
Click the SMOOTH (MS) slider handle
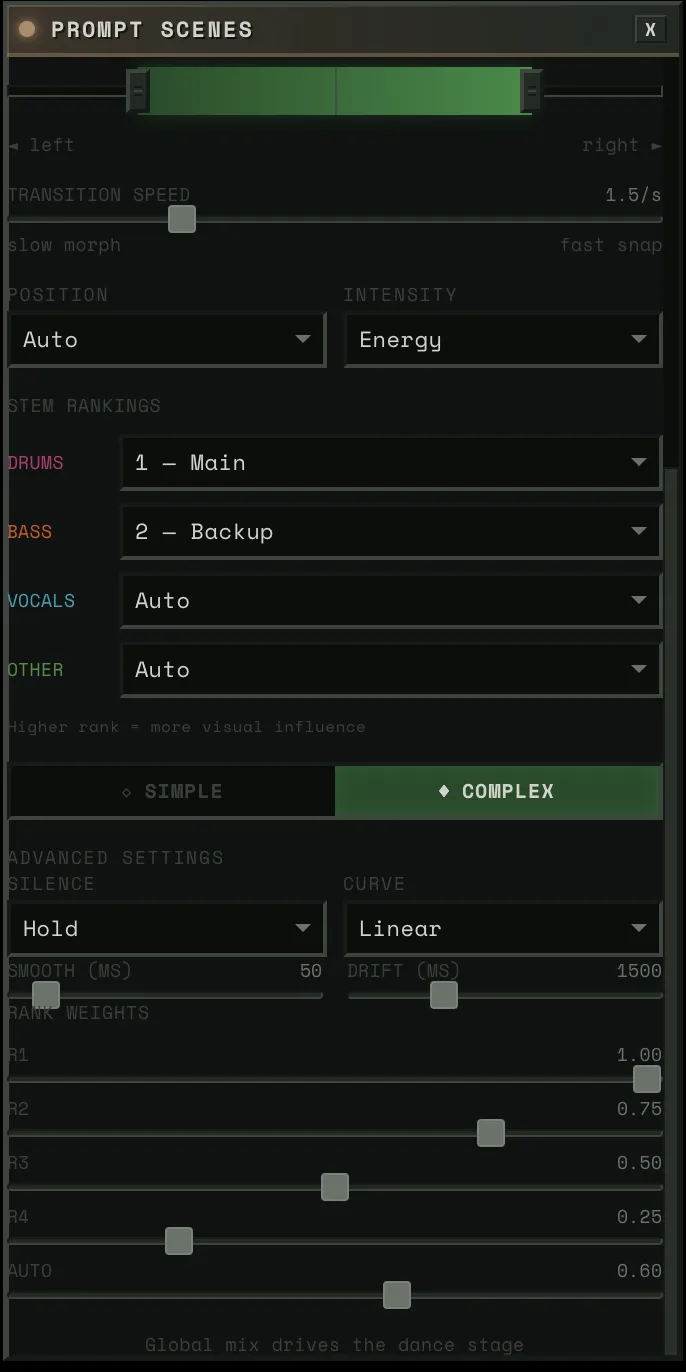click(x=45, y=995)
